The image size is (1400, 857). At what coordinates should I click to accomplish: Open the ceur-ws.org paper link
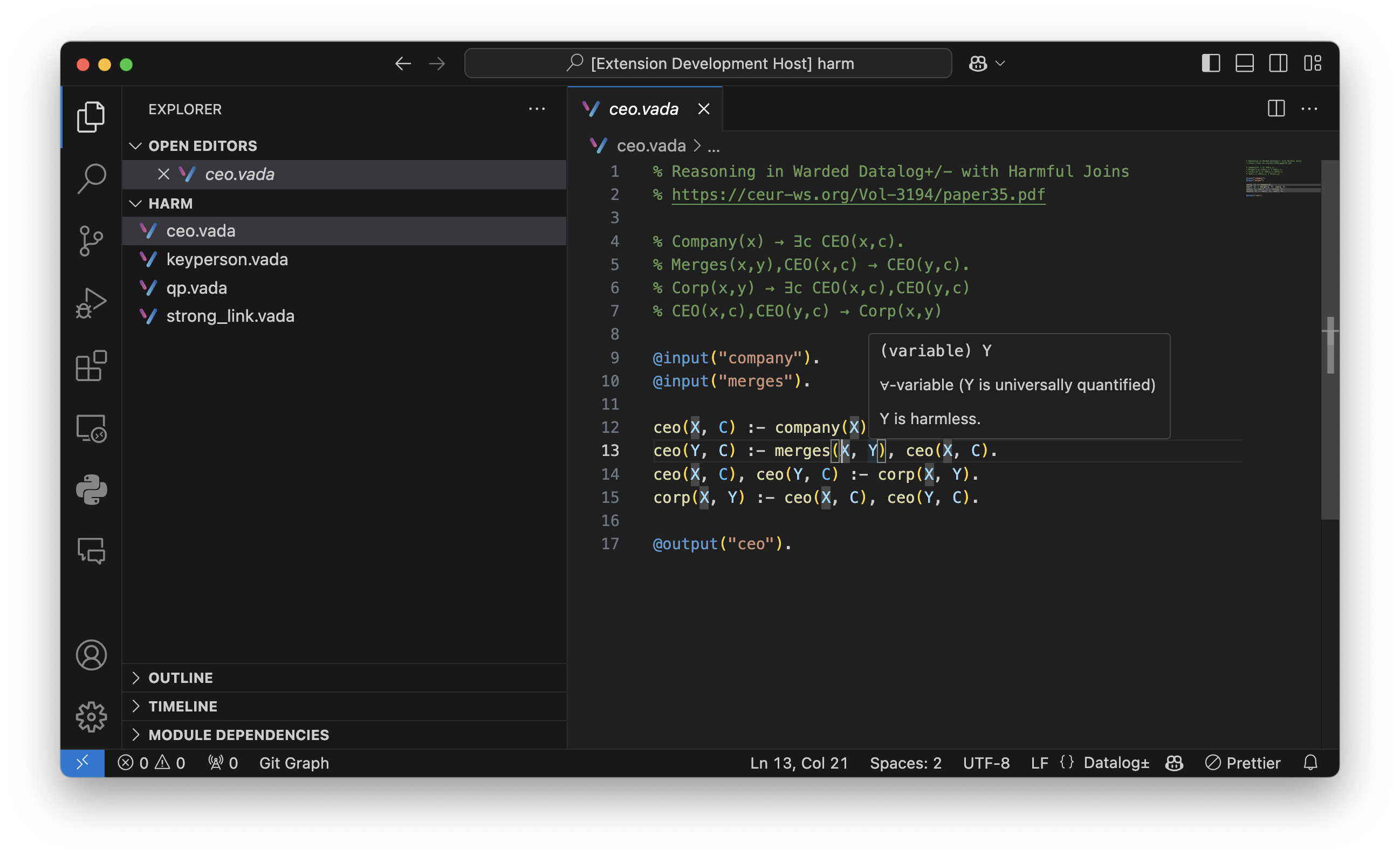(x=858, y=195)
